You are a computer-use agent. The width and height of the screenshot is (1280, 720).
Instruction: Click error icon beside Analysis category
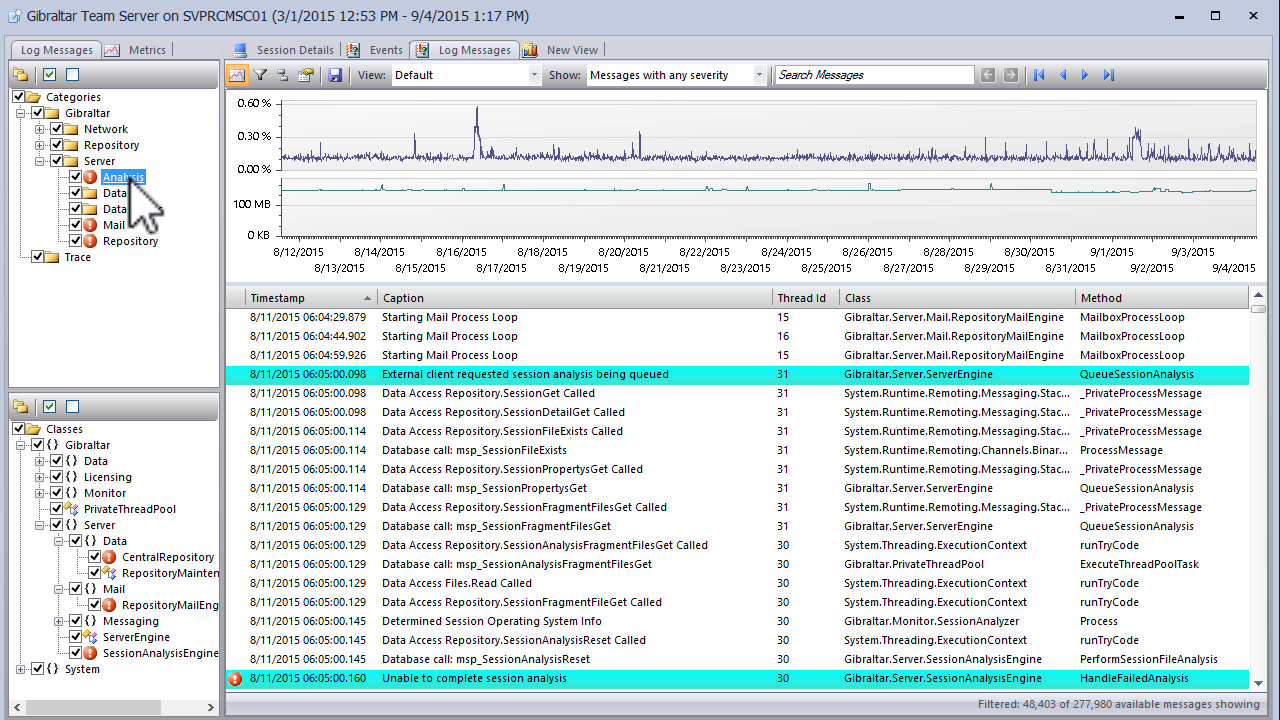(90, 177)
